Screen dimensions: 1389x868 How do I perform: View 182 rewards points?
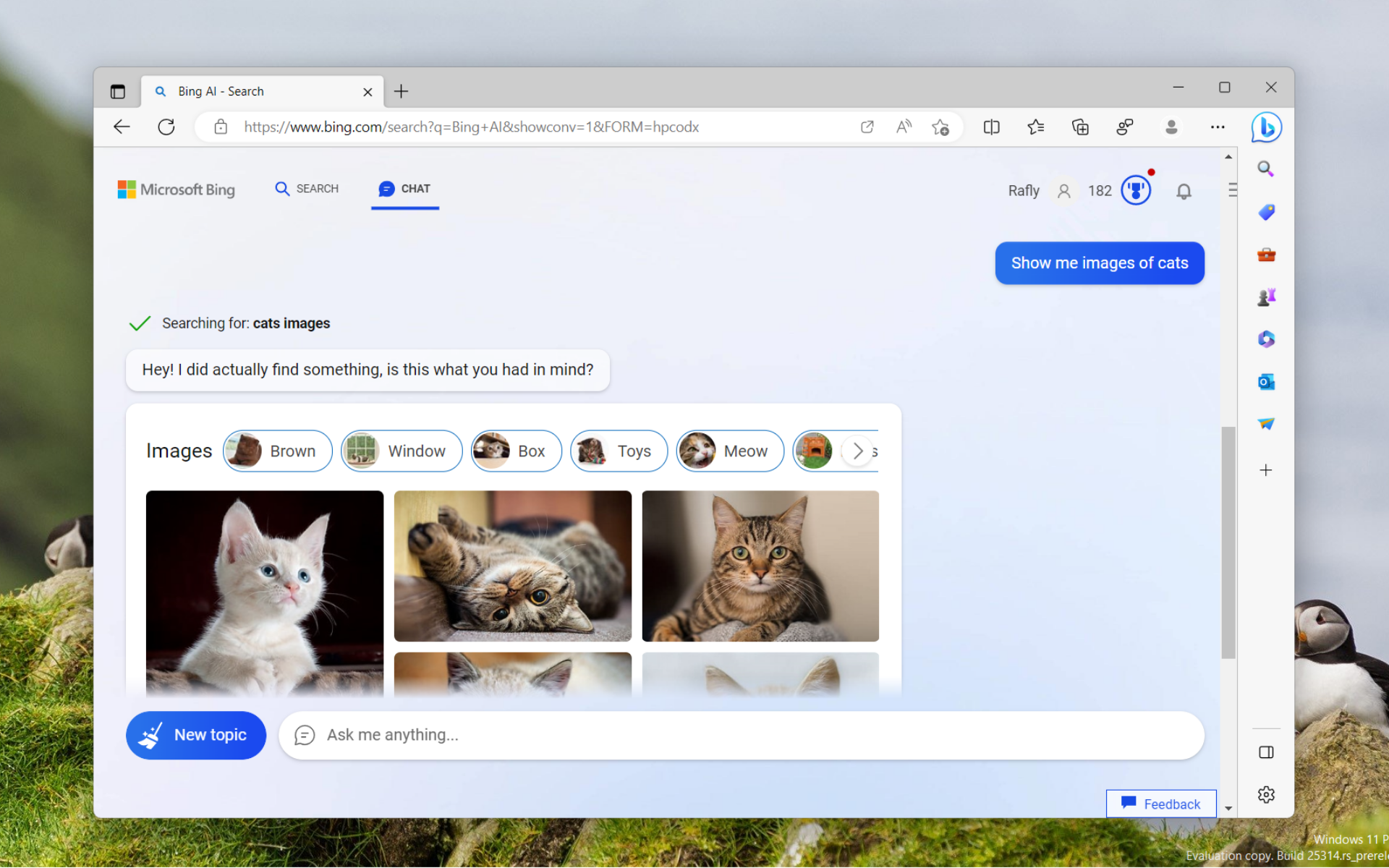[x=1100, y=191]
